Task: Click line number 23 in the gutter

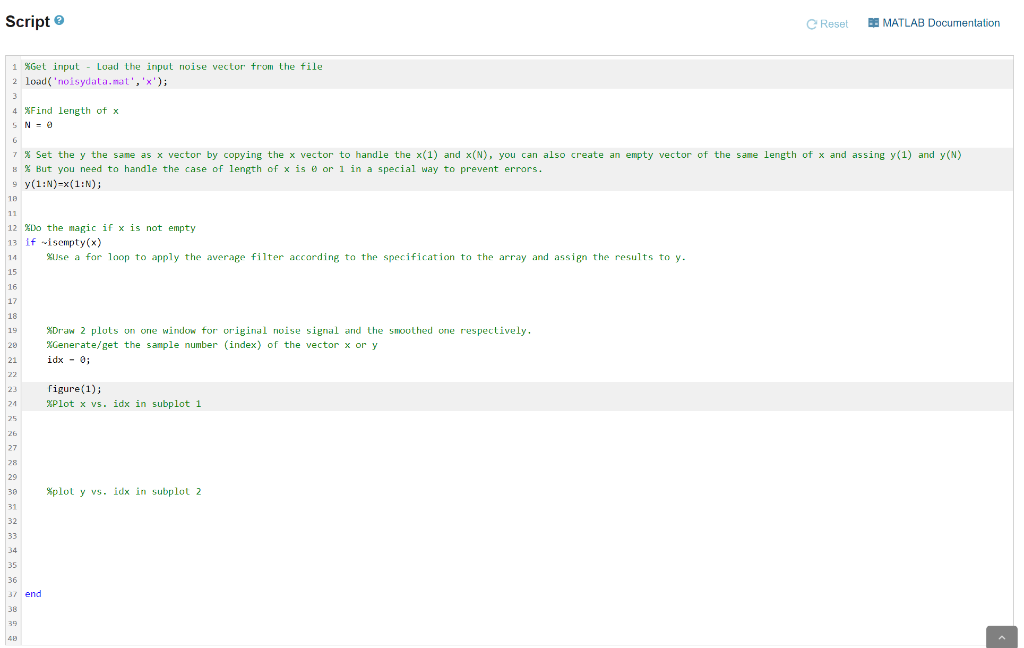Action: coord(13,388)
